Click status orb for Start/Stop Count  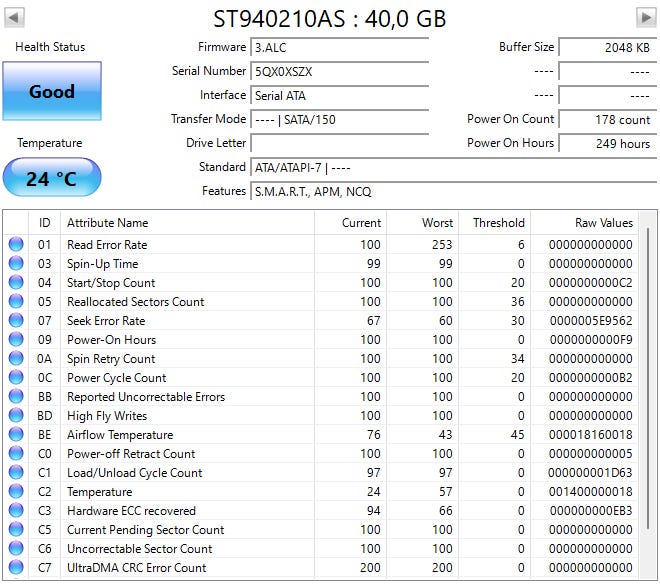tap(16, 282)
